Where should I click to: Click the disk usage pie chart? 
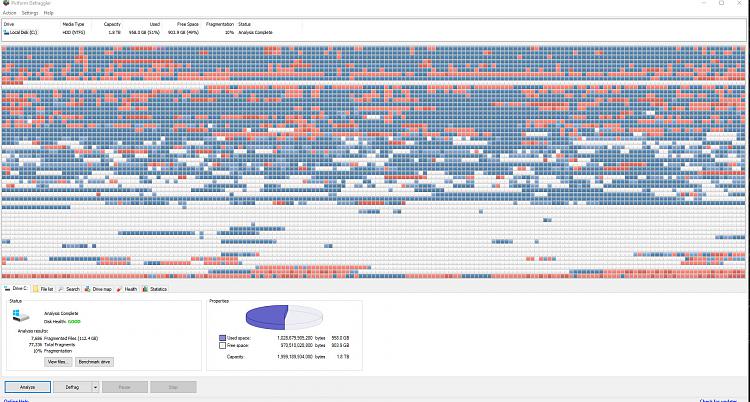pyautogui.click(x=285, y=317)
